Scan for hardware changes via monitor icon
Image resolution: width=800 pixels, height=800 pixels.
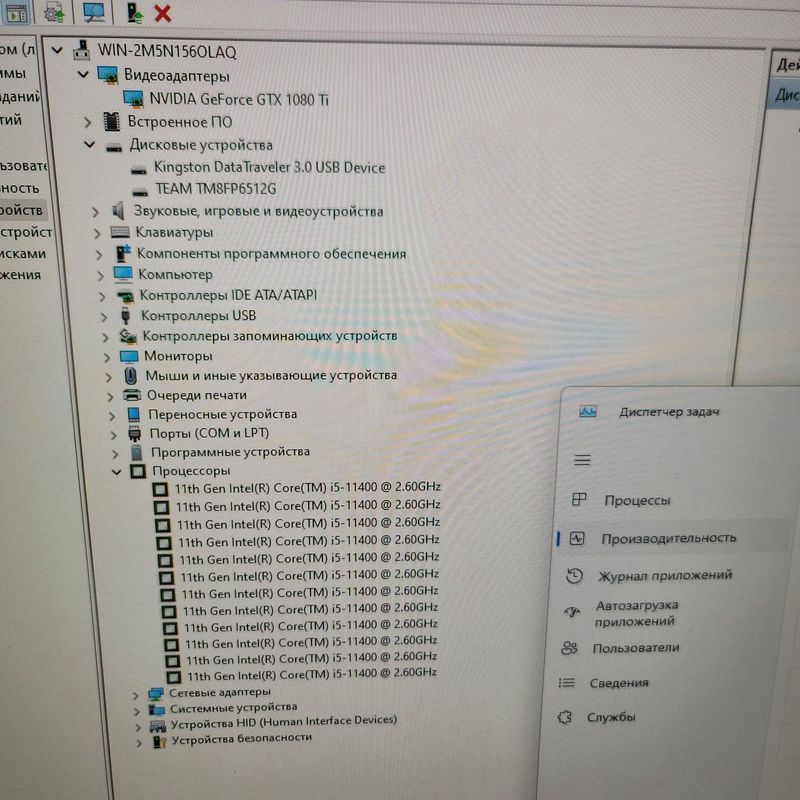93,12
